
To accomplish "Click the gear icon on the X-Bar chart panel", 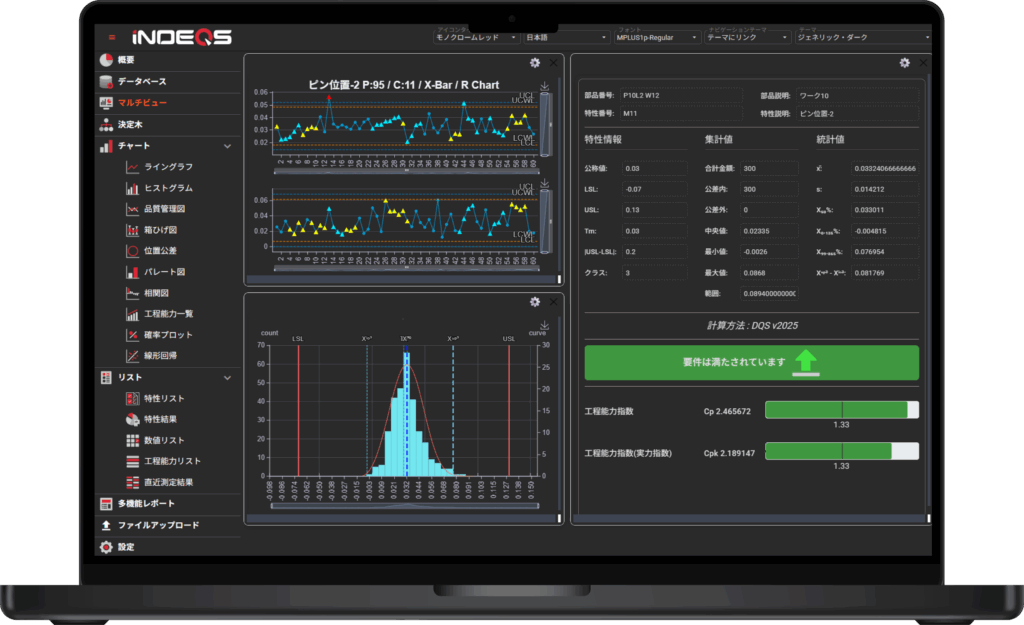I will tap(535, 63).
